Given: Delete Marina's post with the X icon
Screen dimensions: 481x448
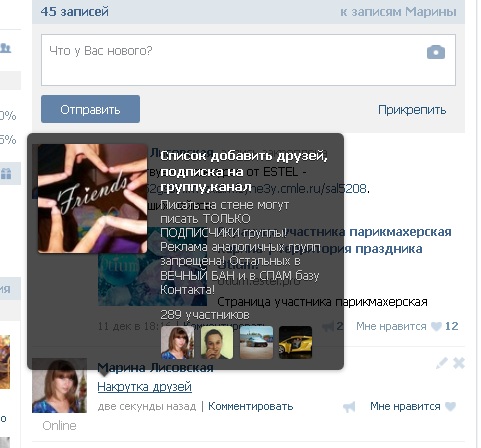Looking at the screenshot, I should pyautogui.click(x=459, y=363).
